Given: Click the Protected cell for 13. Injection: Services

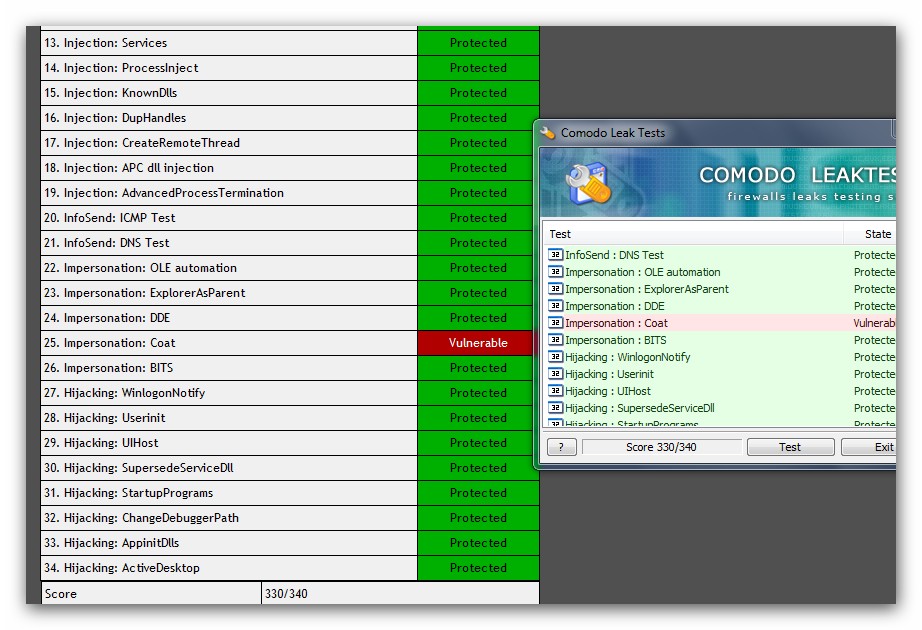Looking at the screenshot, I should tap(478, 43).
